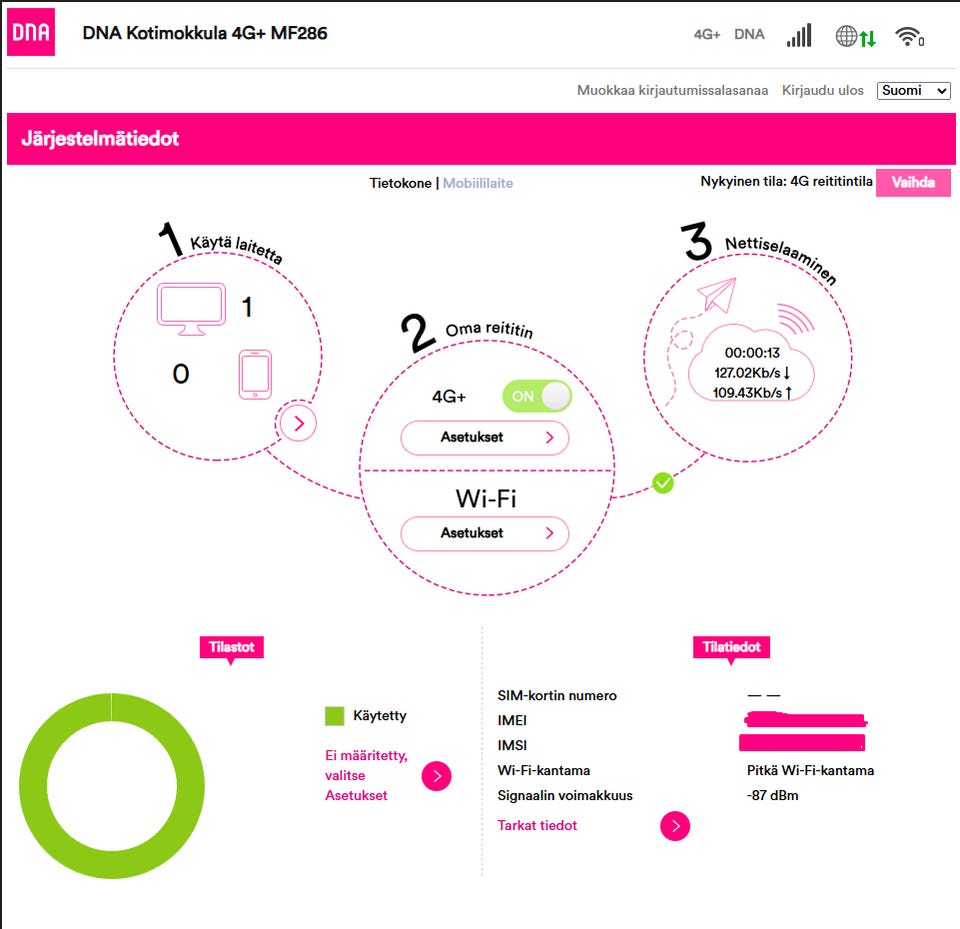Click the 4G+ network type indicator
The image size is (960, 929).
(707, 35)
